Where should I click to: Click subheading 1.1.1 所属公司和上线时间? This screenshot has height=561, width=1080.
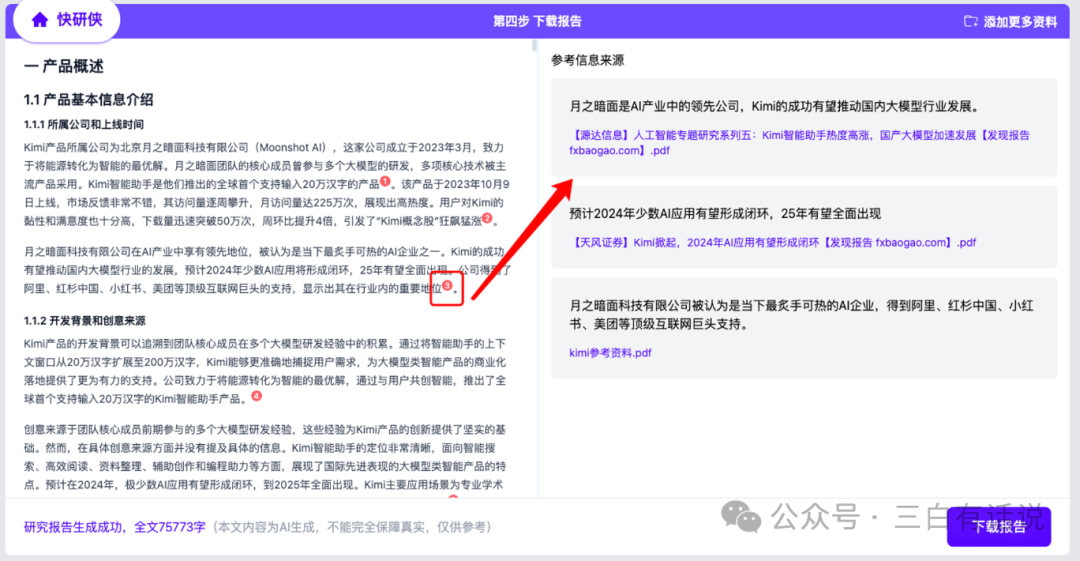(83, 125)
